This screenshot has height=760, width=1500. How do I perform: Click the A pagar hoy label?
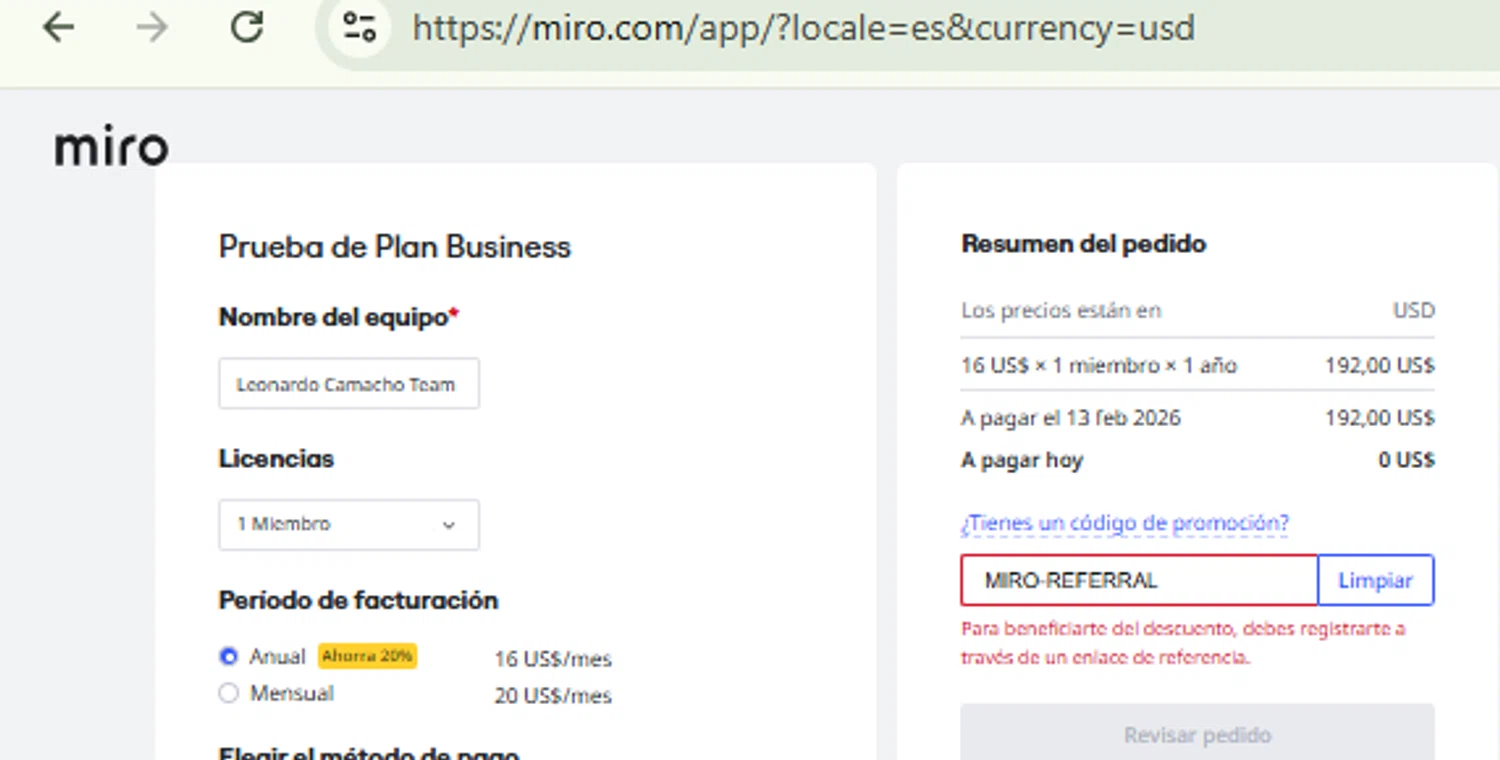point(1022,460)
